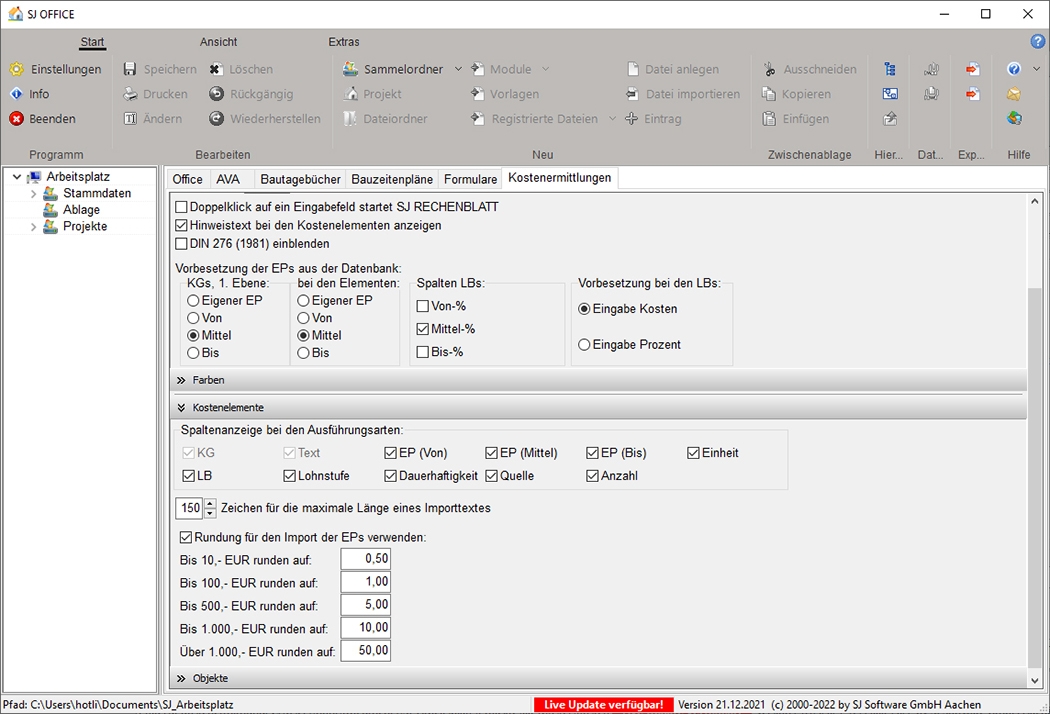Click the Rückgängig undo icon

point(216,94)
